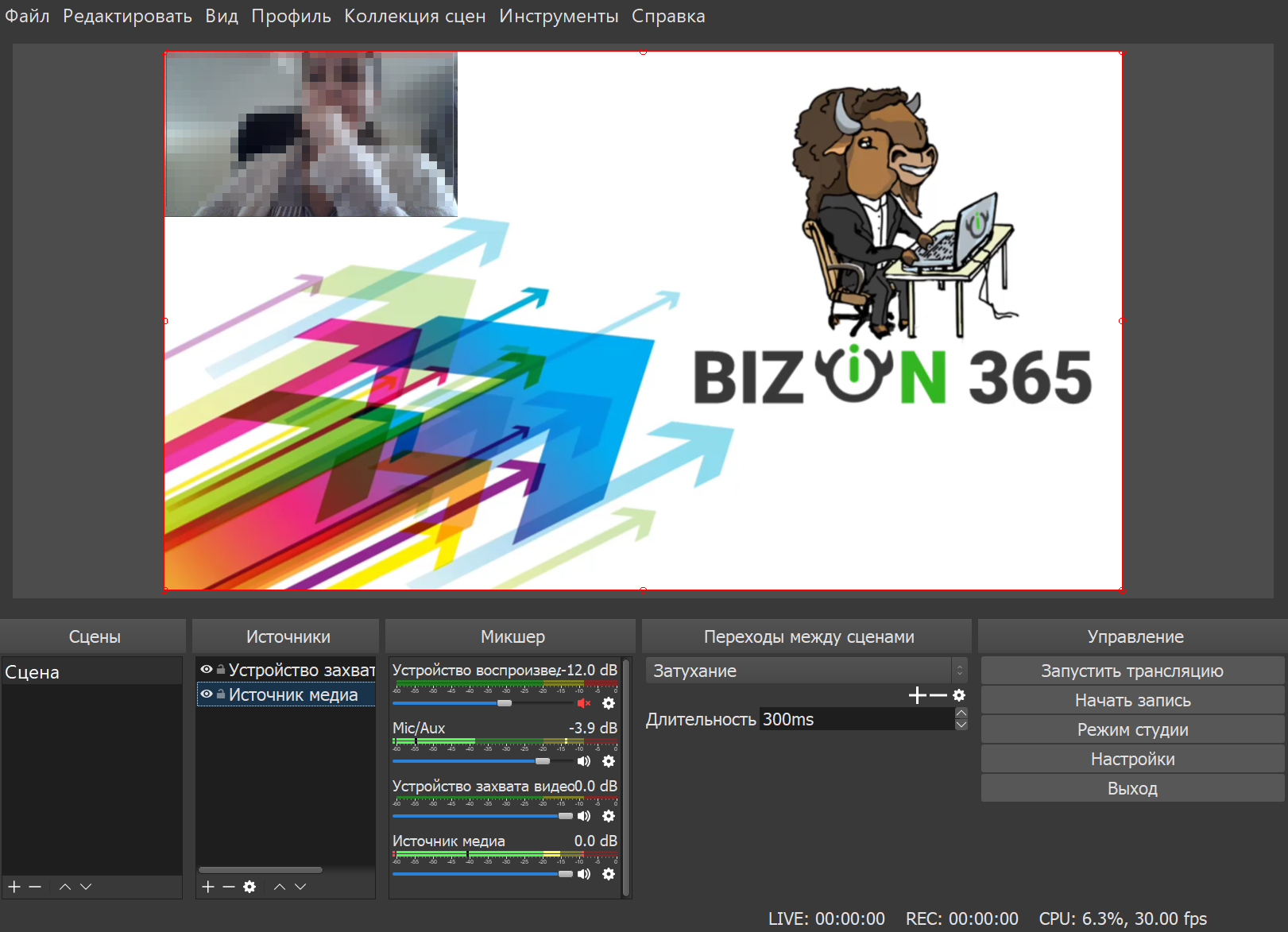Mute the Mic/Aux channel

click(584, 761)
